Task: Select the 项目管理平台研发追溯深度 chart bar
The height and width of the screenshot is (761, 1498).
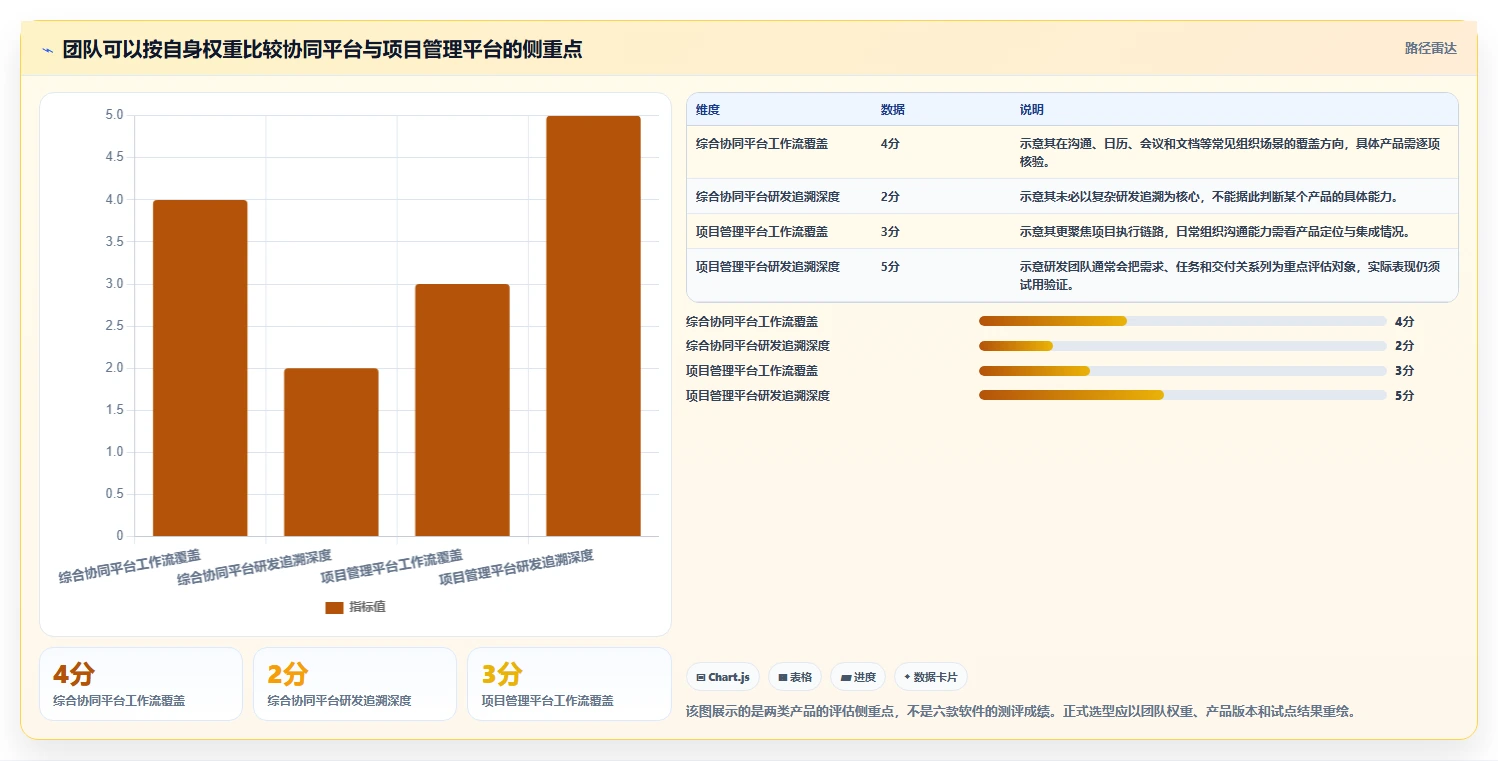Action: 593,326
